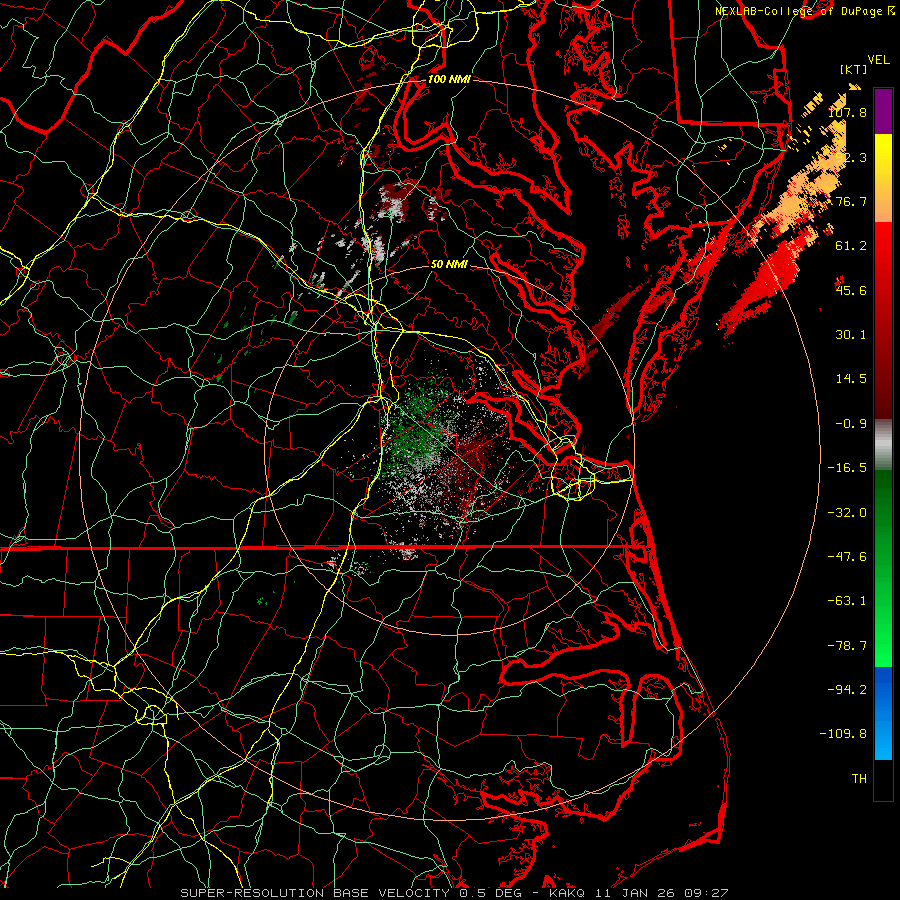Click the 61.2 legend value

[x=851, y=246]
